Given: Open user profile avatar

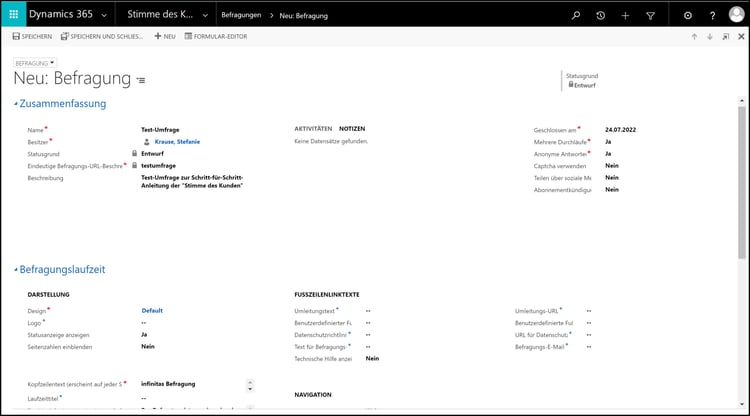Looking at the screenshot, I should [x=737, y=14].
